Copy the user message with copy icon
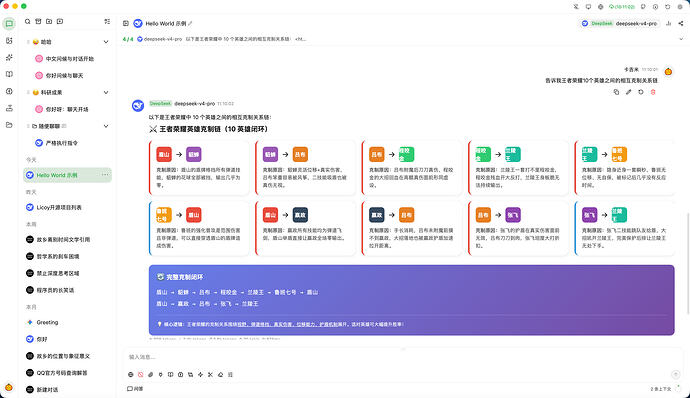690x398 pixels. [616, 92]
